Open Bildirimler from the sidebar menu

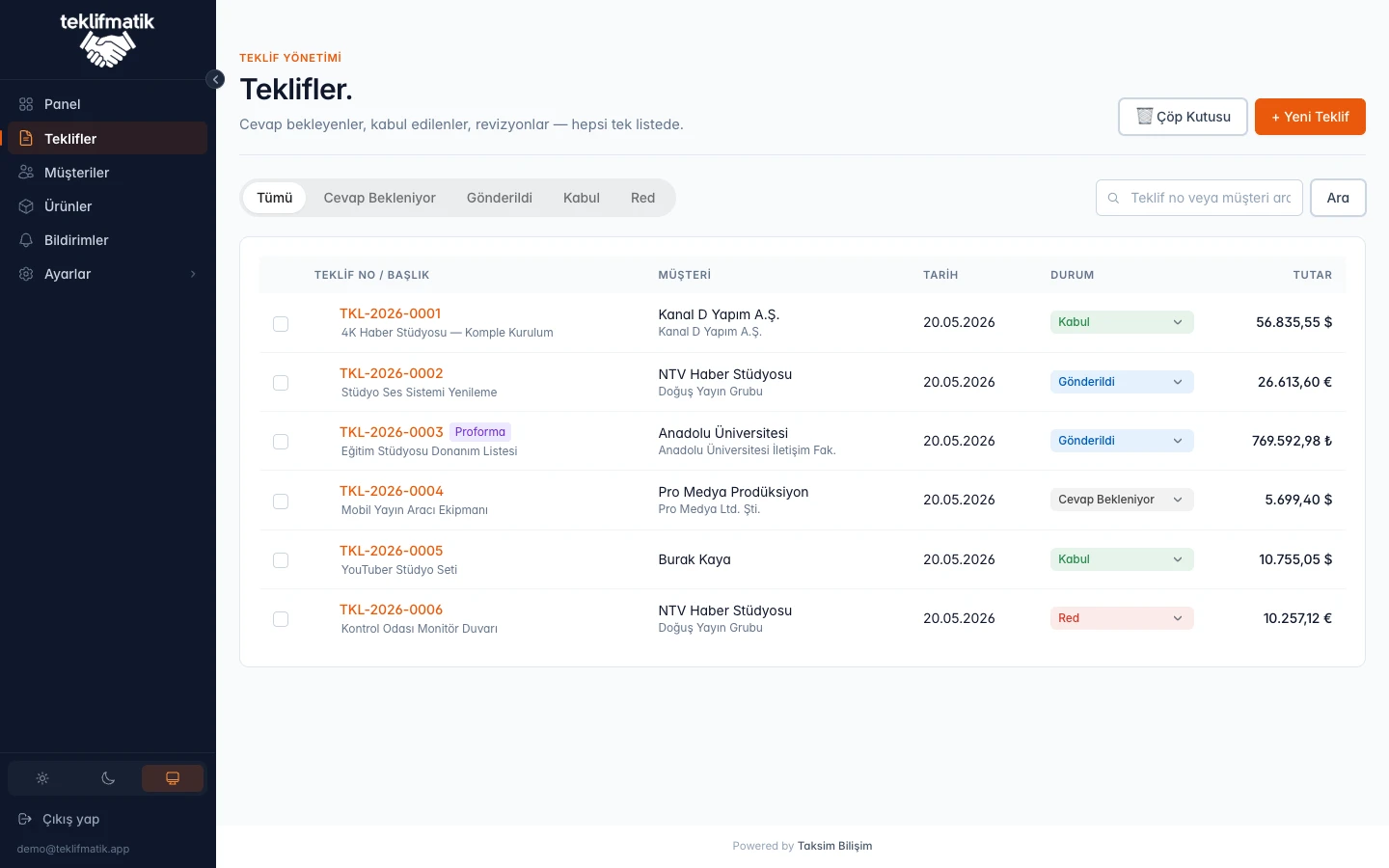tap(107, 240)
